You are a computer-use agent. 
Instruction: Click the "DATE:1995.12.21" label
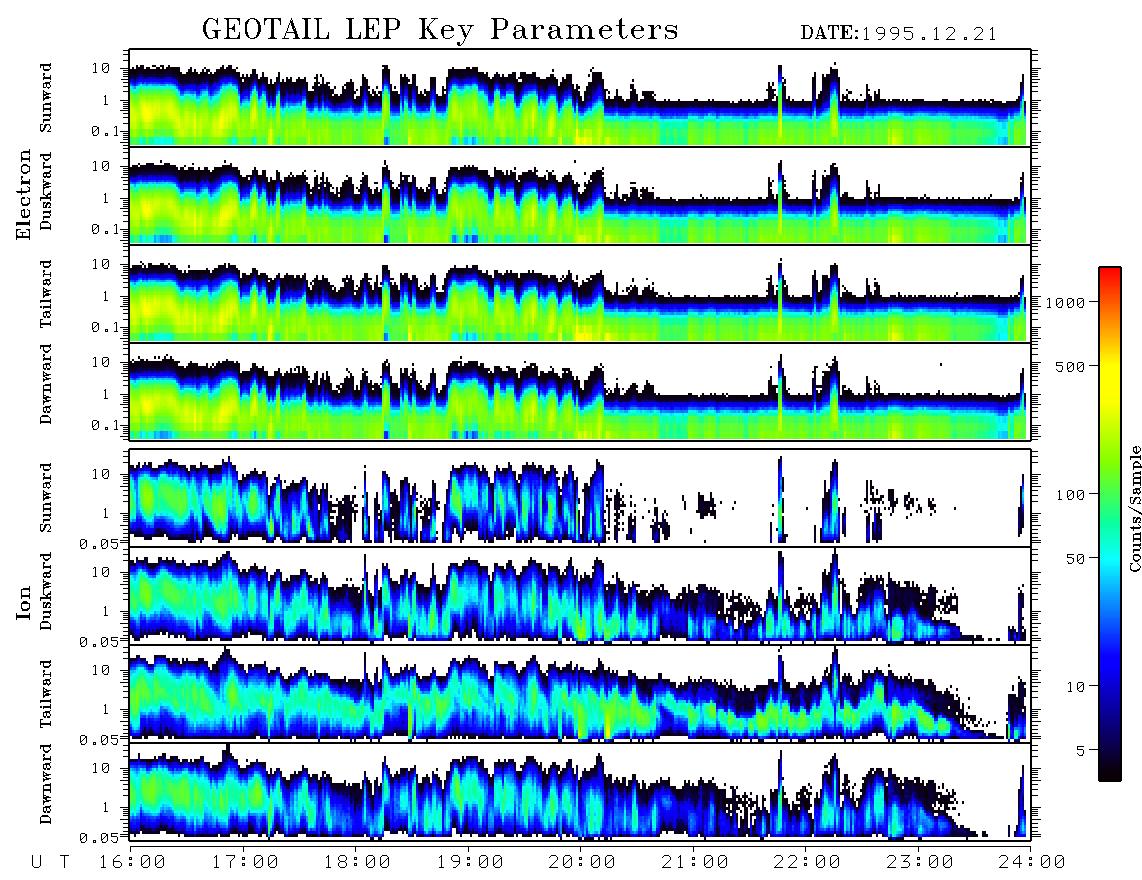pyautogui.click(x=898, y=34)
